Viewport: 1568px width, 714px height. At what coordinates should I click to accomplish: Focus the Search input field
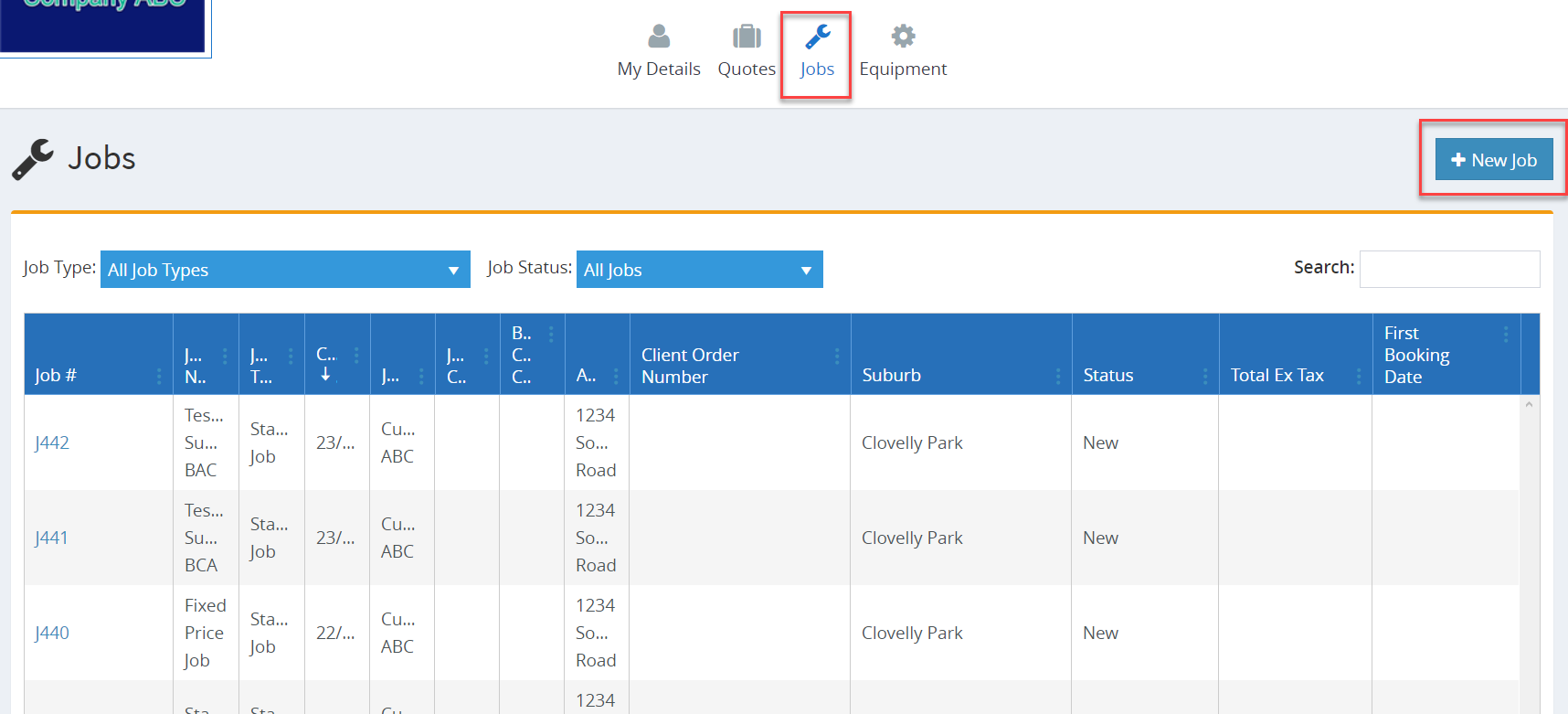pyautogui.click(x=1449, y=269)
